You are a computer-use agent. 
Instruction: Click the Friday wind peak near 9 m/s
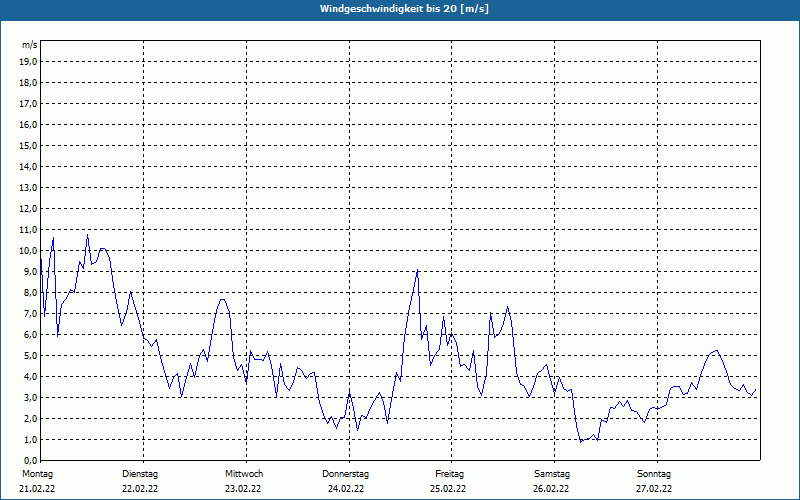pyautogui.click(x=417, y=270)
